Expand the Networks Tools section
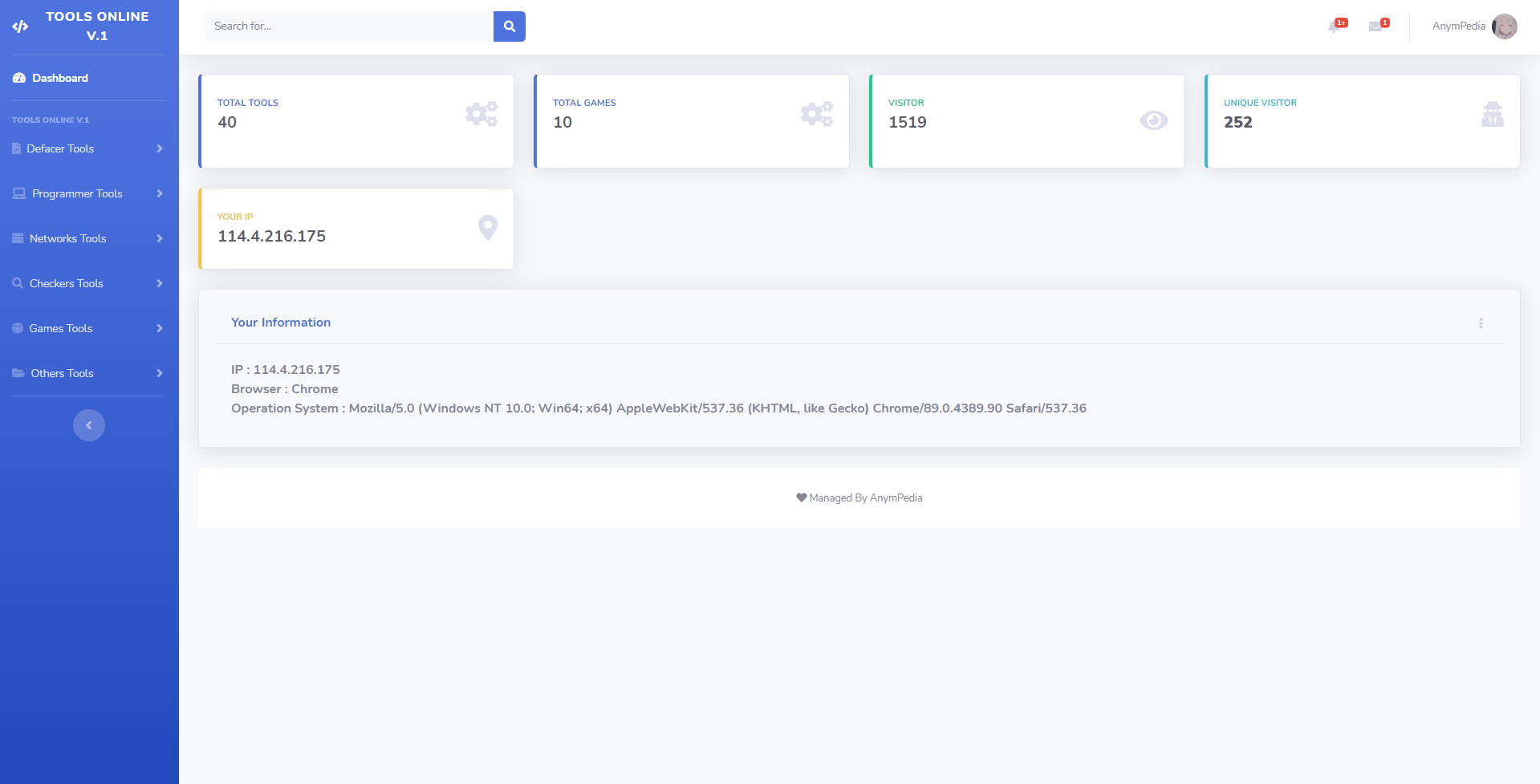 tap(68, 238)
